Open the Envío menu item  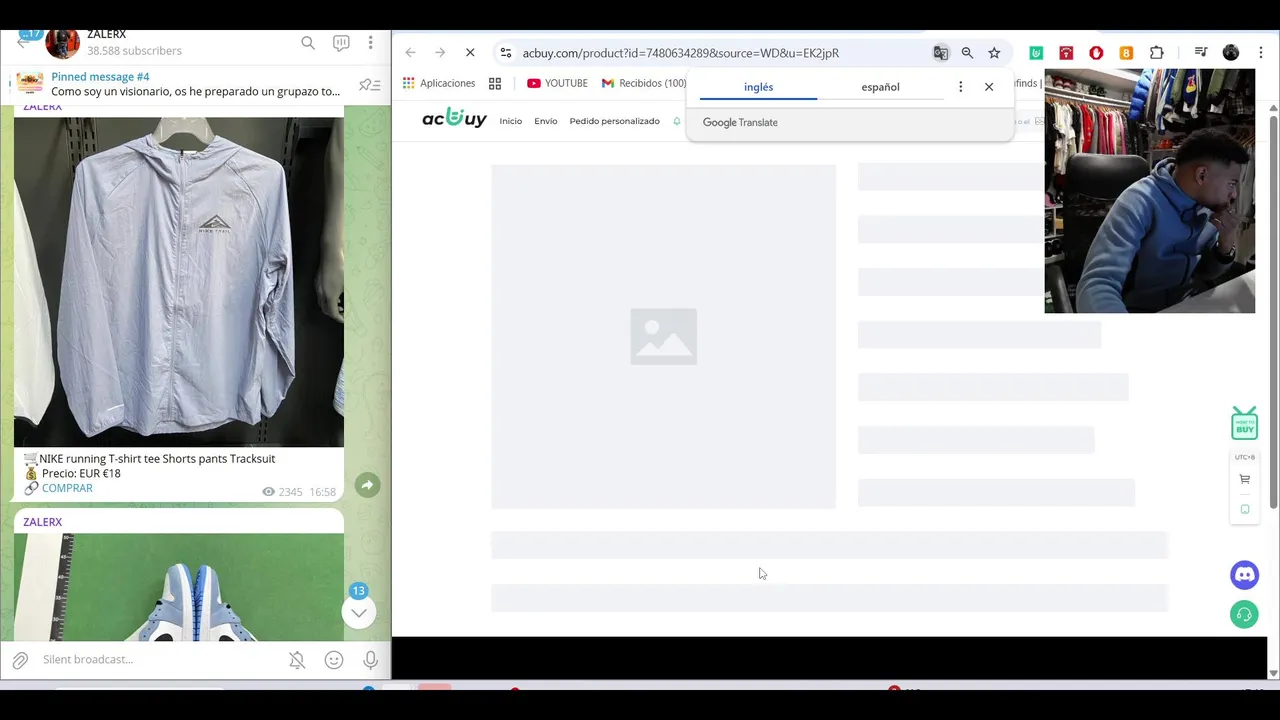(x=546, y=121)
